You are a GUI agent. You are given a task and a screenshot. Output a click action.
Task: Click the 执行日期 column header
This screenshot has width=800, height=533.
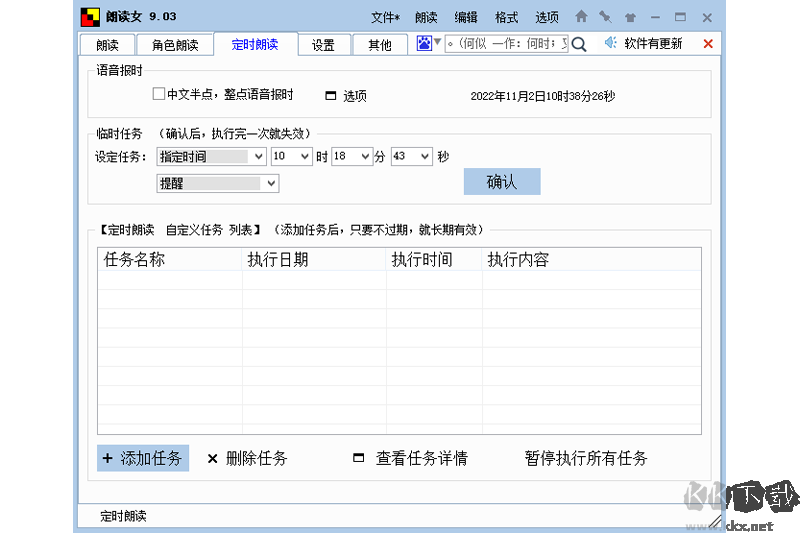(x=314, y=260)
